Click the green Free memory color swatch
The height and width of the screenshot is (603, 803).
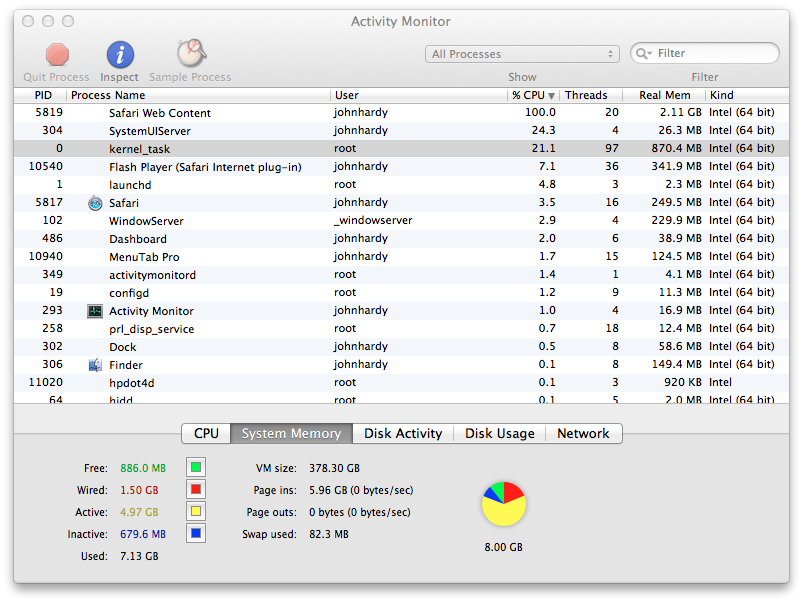[x=196, y=467]
